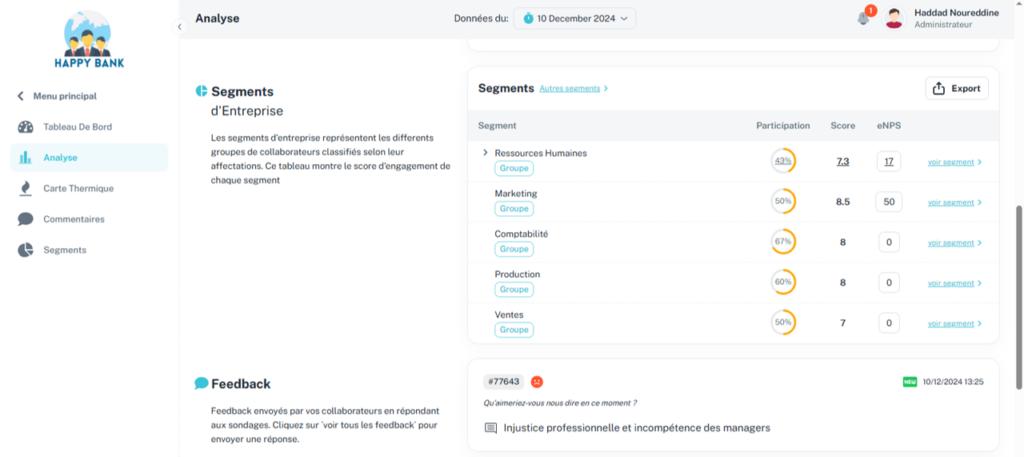This screenshot has width=1024, height=457.
Task: Click the Comptabilité 67% participation ring
Action: [783, 242]
